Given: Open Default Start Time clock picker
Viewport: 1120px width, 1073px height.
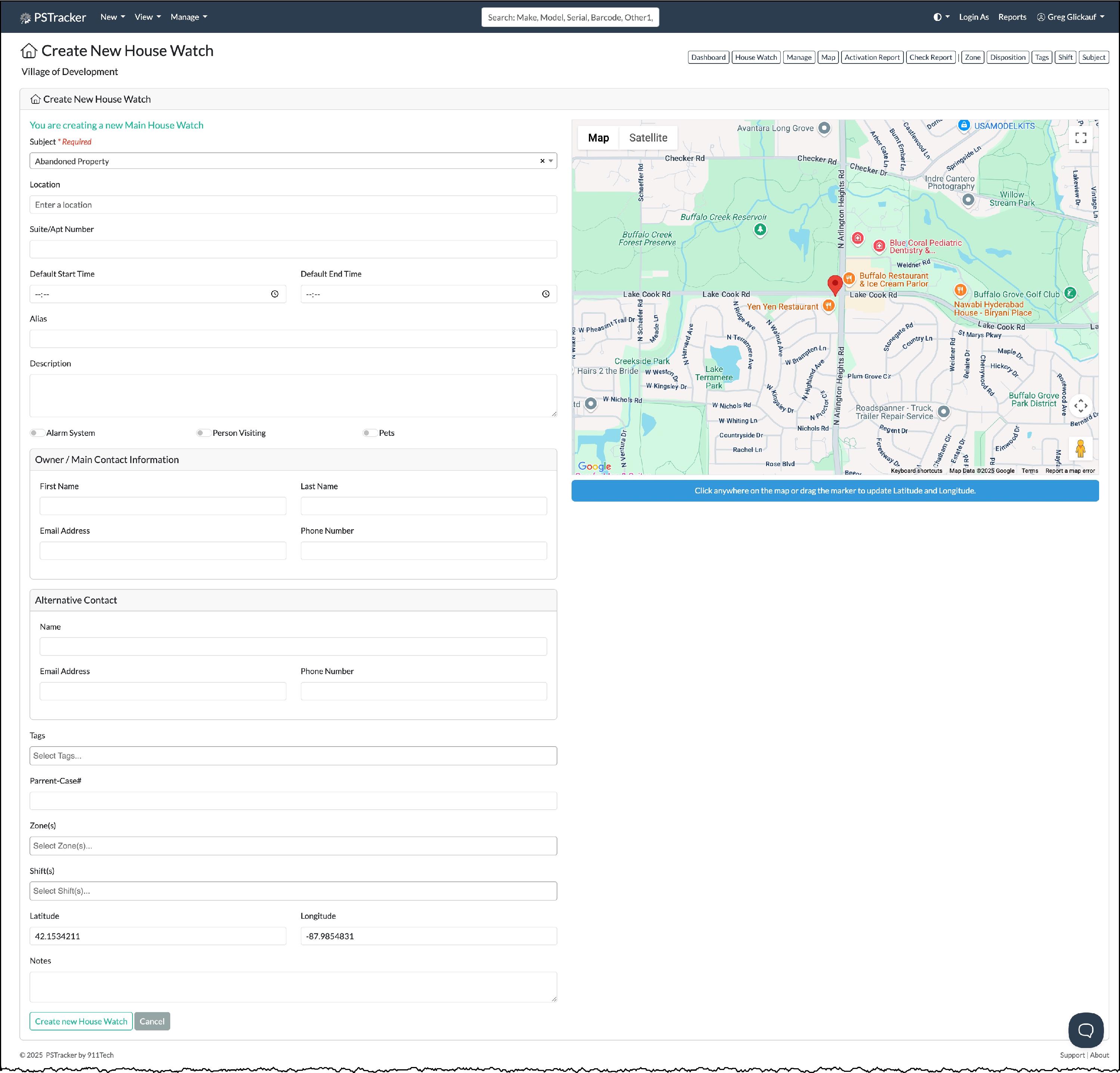Looking at the screenshot, I should (x=275, y=294).
